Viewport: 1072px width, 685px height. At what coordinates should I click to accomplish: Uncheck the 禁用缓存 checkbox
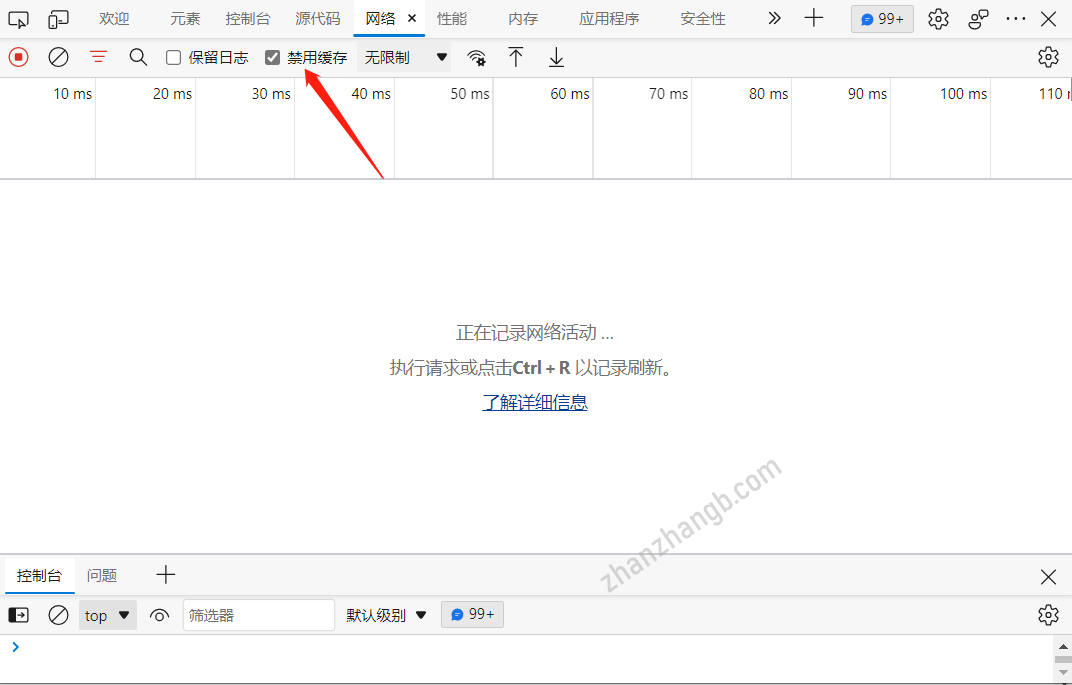272,58
